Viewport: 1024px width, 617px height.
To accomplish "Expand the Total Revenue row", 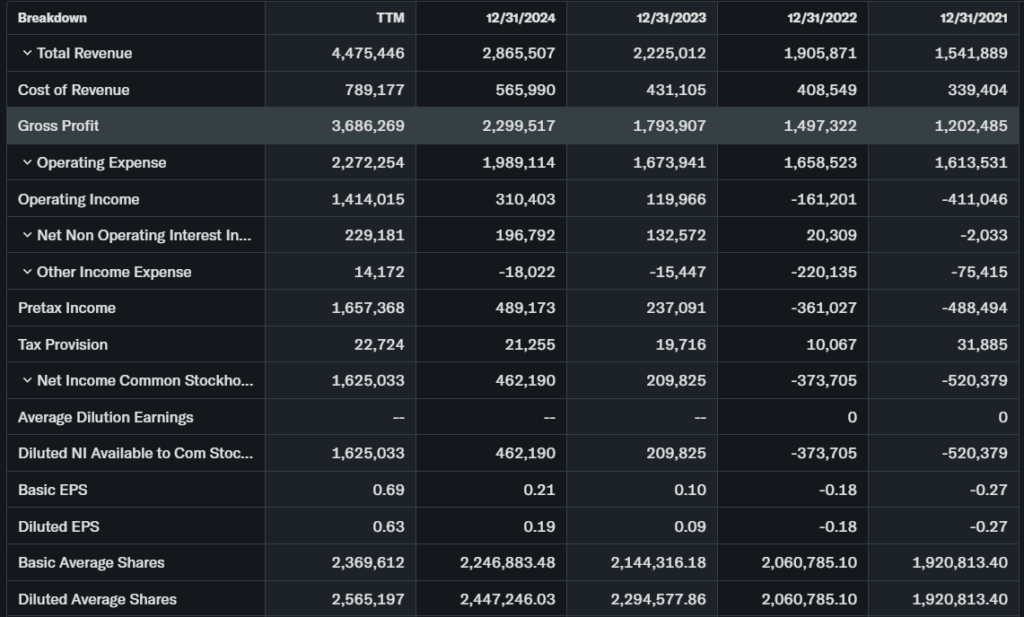I will [27, 53].
